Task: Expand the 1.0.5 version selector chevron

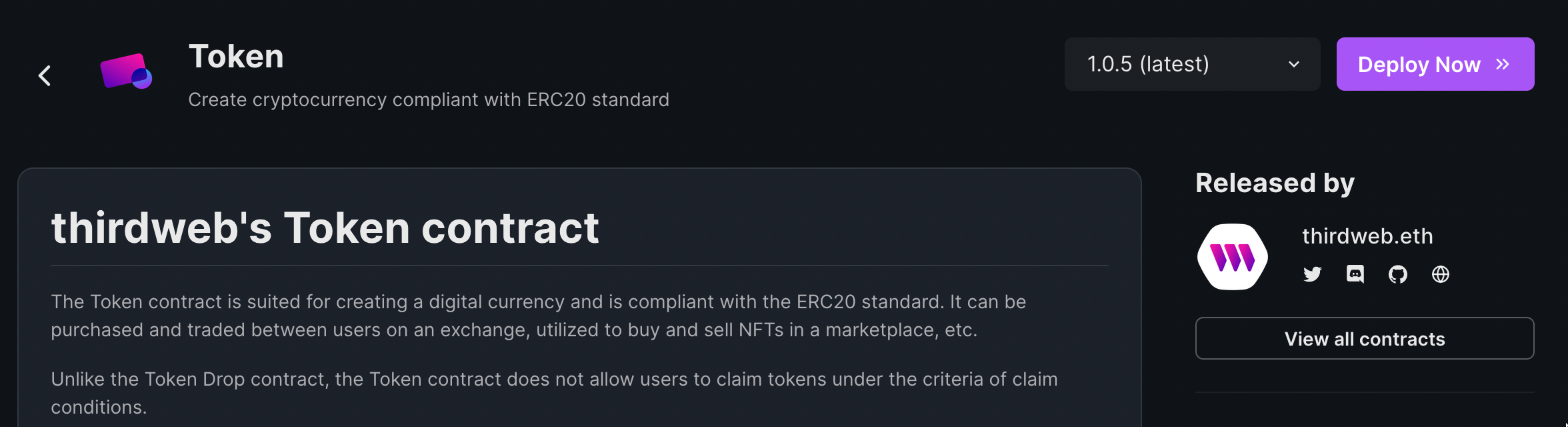Action: click(1294, 64)
